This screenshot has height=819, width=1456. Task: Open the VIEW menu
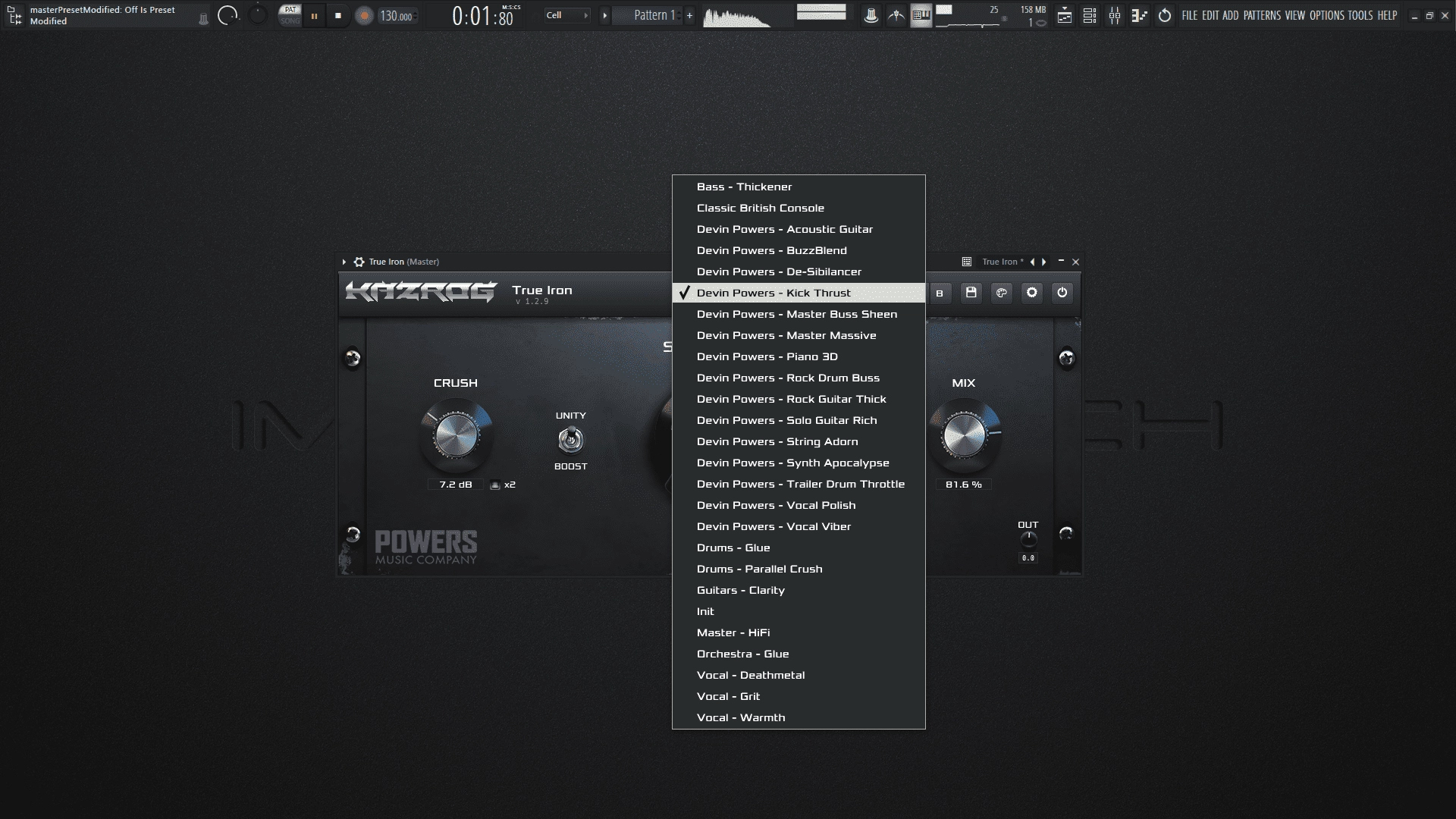pos(1295,15)
